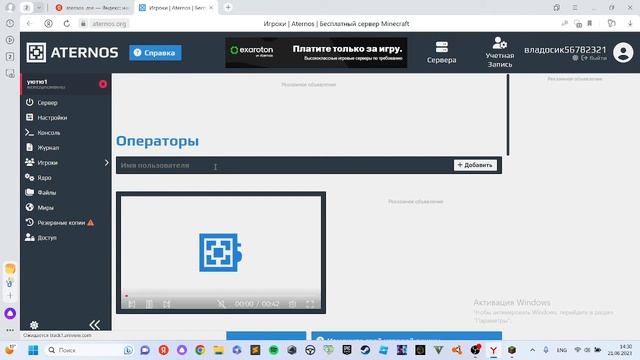Click the Выйти logout link
Screen dimensions: 640x360
(x=594, y=58)
